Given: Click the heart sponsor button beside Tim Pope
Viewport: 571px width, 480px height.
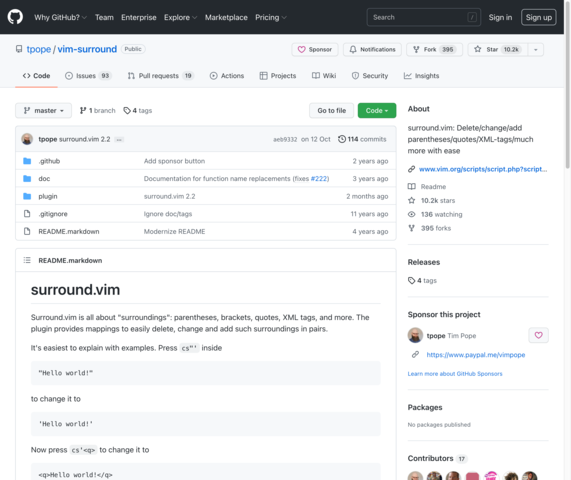Looking at the screenshot, I should pyautogui.click(x=538, y=335).
